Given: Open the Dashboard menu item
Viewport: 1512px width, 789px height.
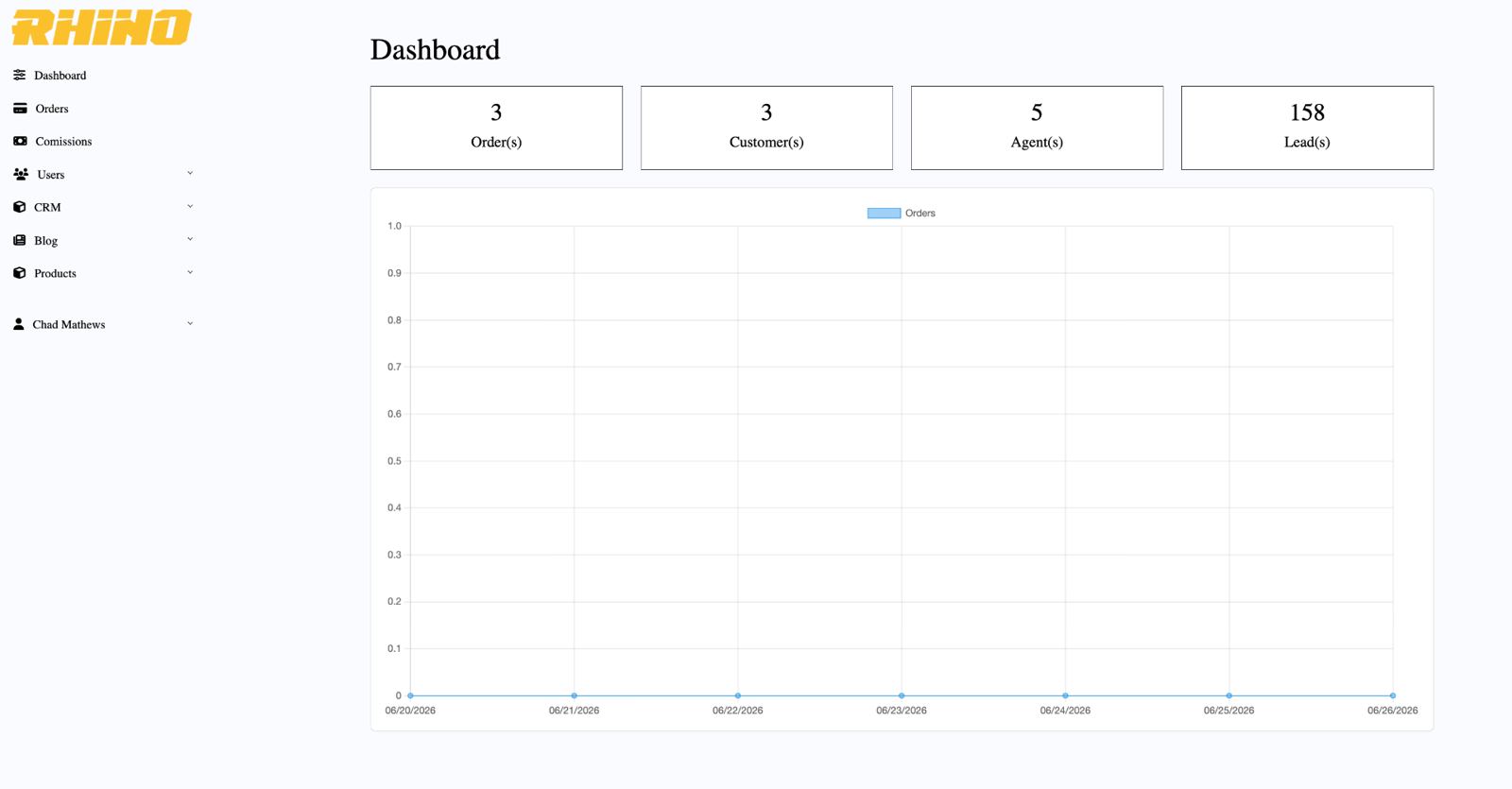Looking at the screenshot, I should pyautogui.click(x=60, y=76).
